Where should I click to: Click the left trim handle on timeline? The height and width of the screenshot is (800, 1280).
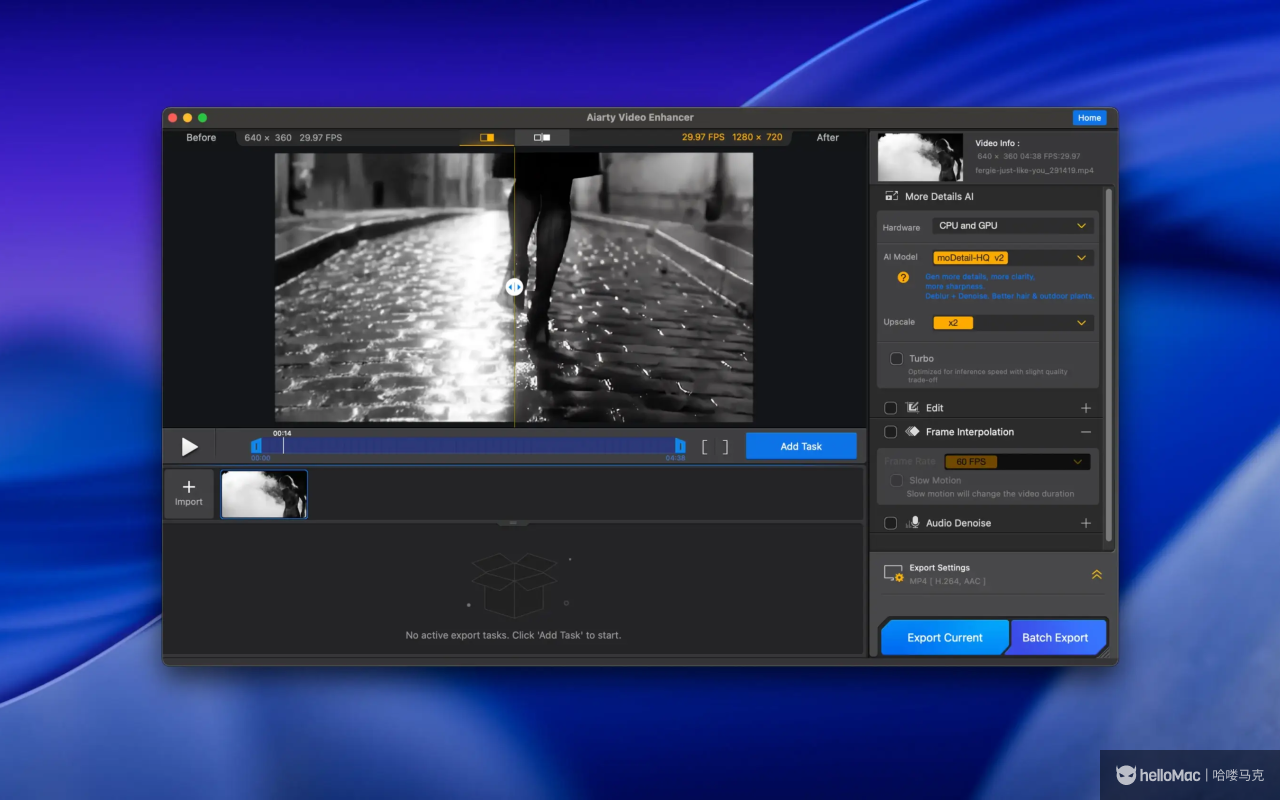coord(256,446)
